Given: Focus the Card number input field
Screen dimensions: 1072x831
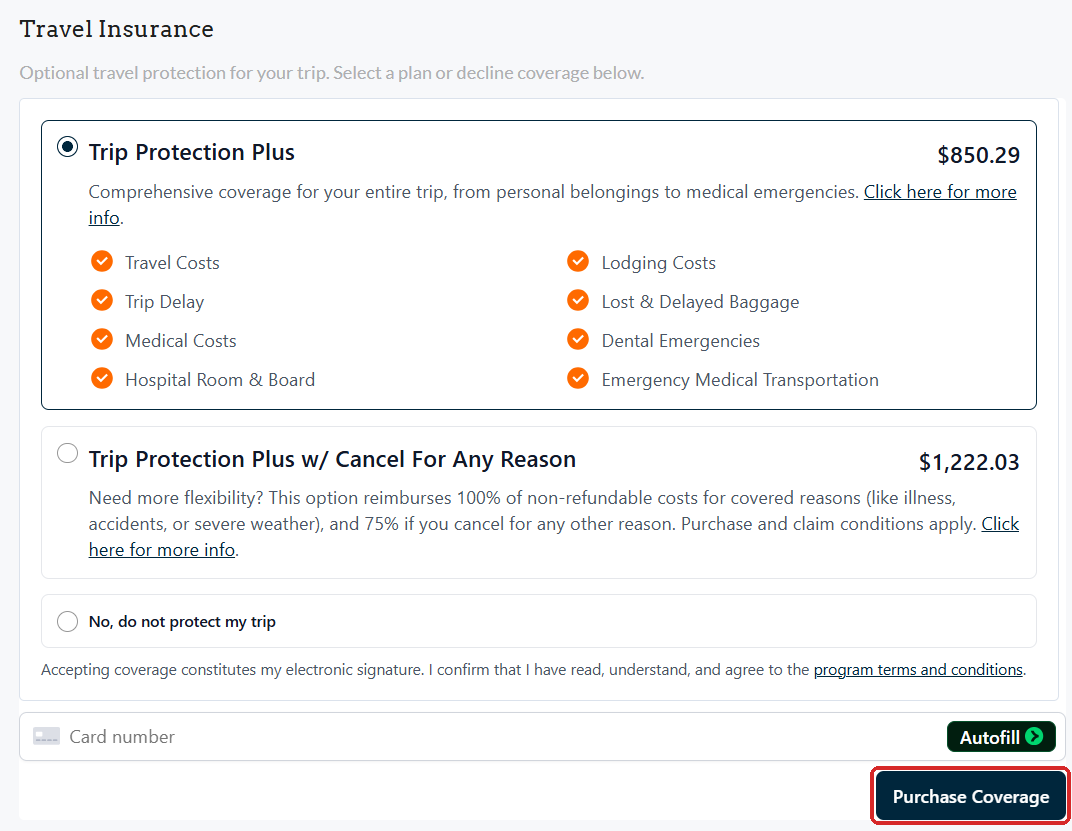Looking at the screenshot, I should [506, 737].
